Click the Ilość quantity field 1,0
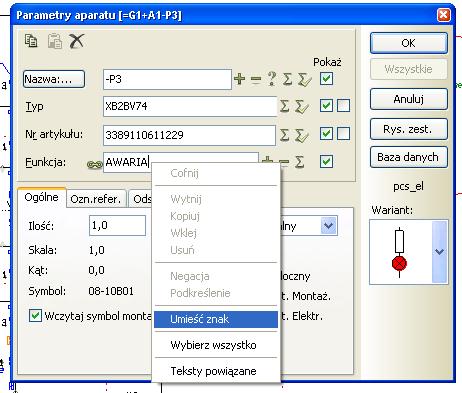 [117, 226]
